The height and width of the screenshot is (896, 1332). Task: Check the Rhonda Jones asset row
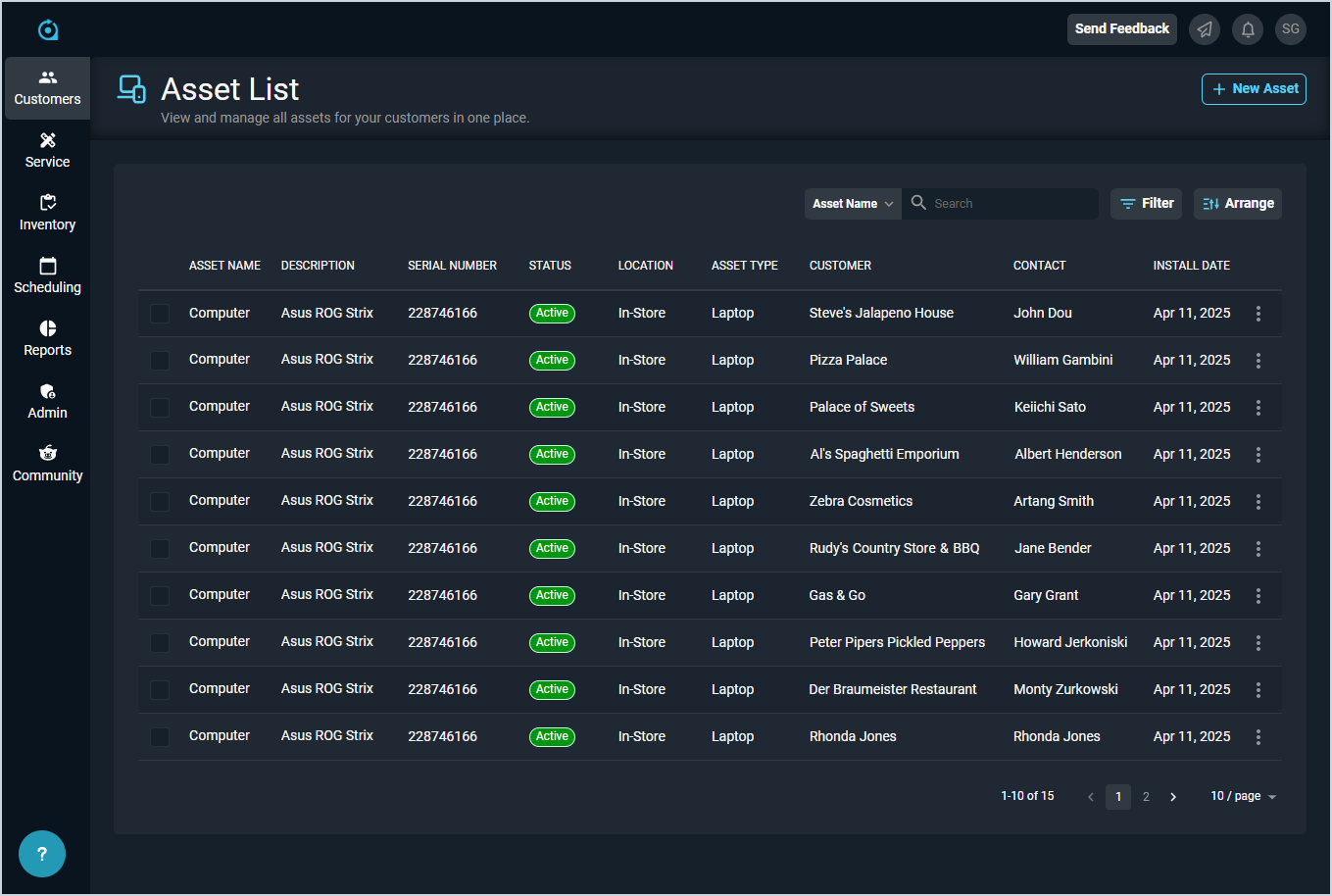160,737
